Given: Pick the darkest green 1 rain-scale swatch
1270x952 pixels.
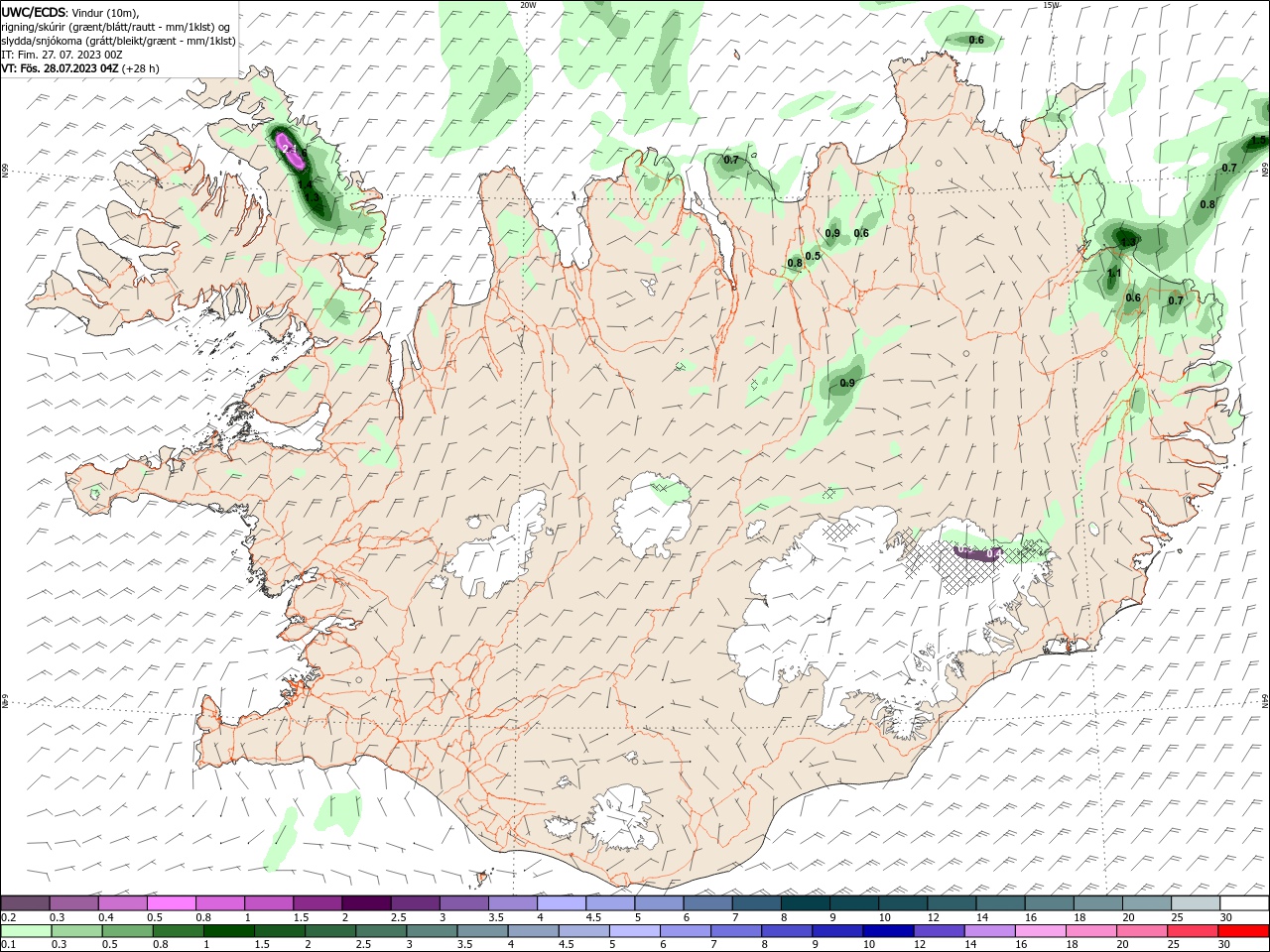Looking at the screenshot, I should coord(228,931).
